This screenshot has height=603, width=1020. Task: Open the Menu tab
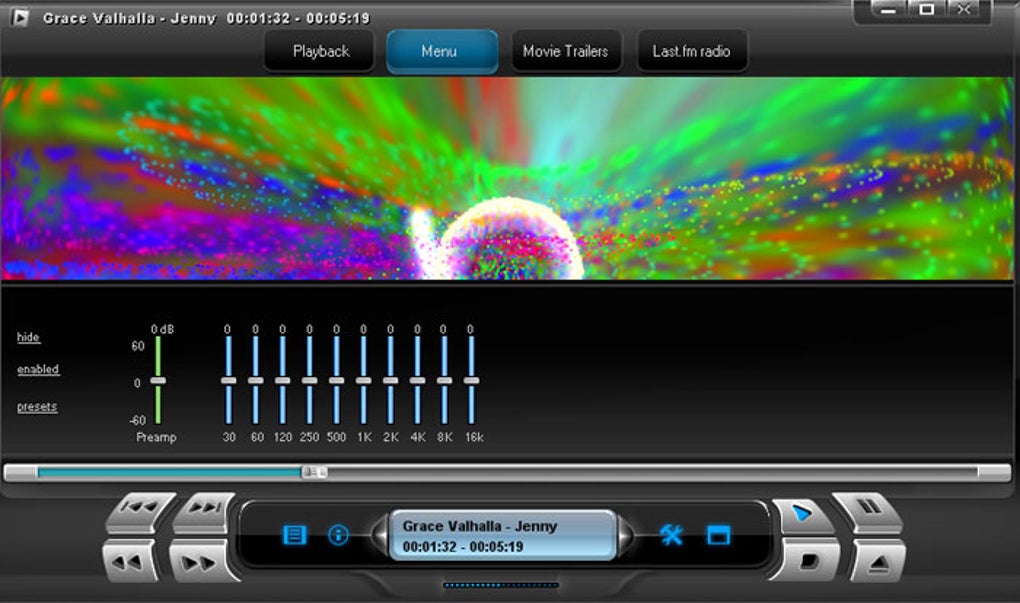(x=442, y=51)
